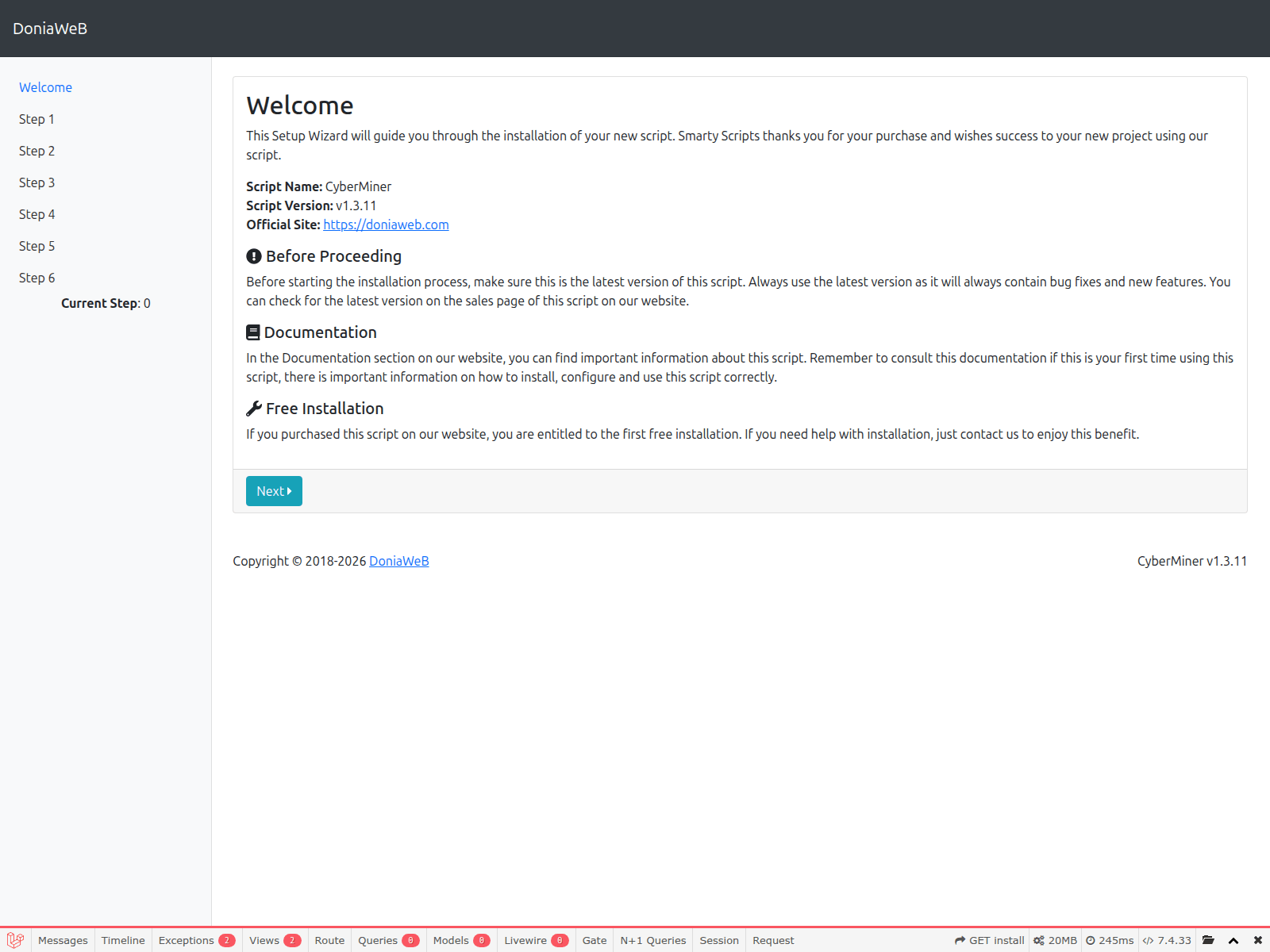Open the Exceptions debugbar tab
This screenshot has width=1270, height=952.
click(197, 940)
